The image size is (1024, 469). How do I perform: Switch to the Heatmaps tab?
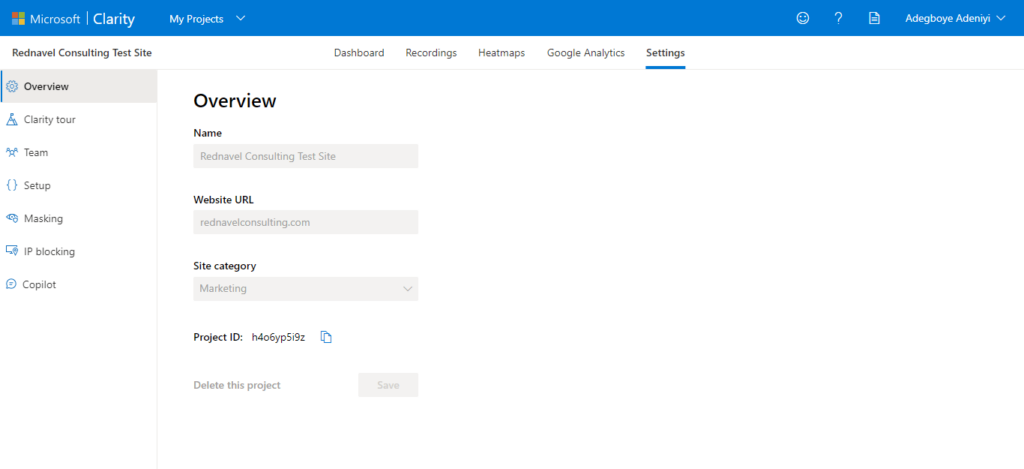(x=502, y=53)
